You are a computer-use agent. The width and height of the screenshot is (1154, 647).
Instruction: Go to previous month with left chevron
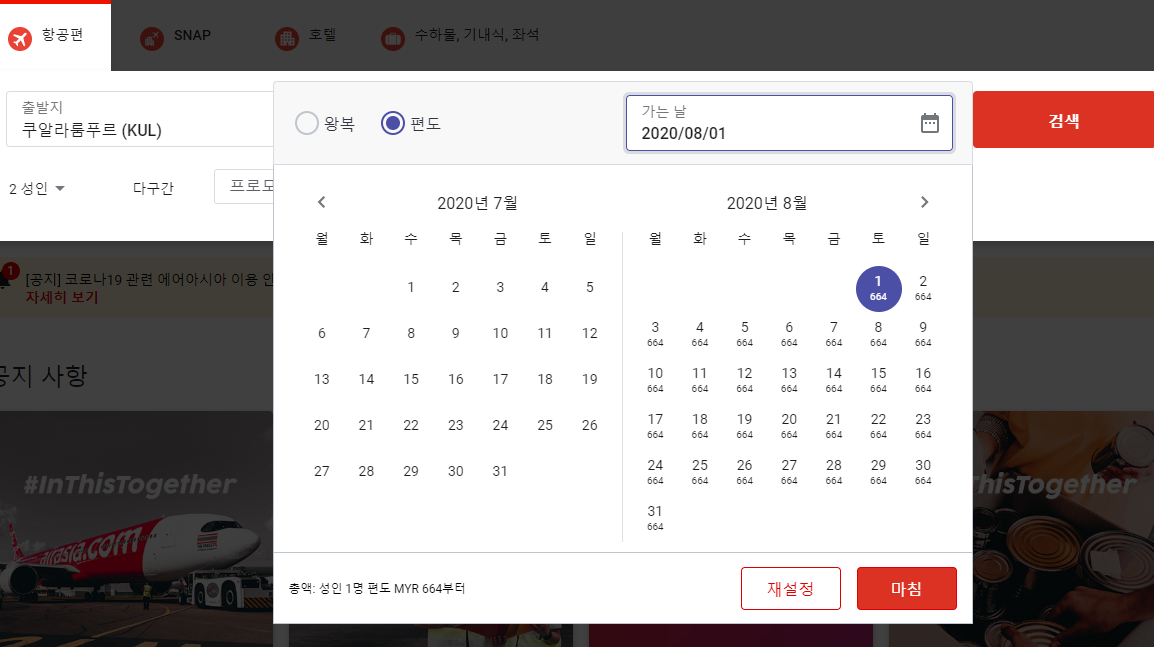[322, 202]
